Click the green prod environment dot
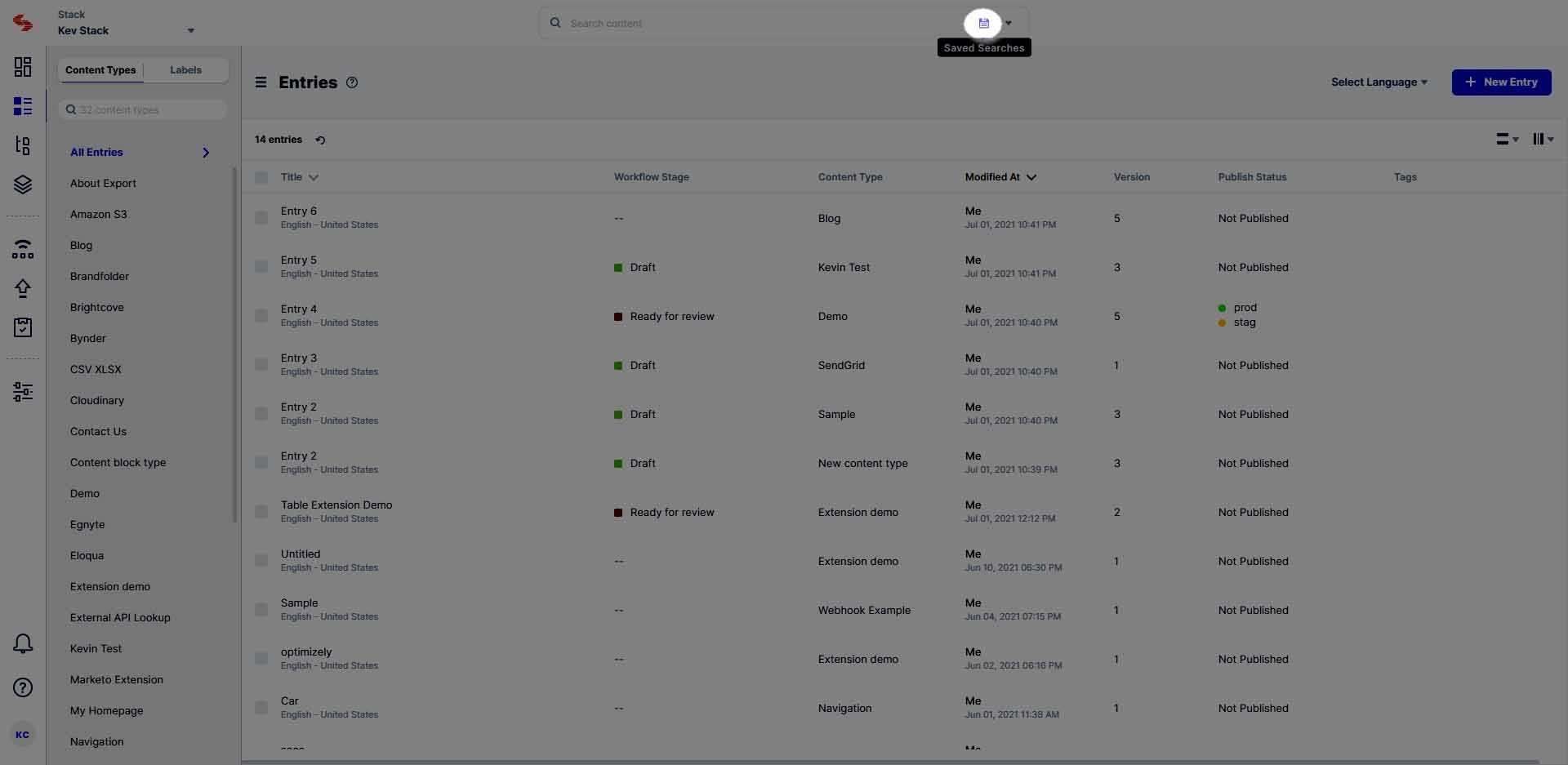This screenshot has width=1568, height=765. click(1222, 308)
